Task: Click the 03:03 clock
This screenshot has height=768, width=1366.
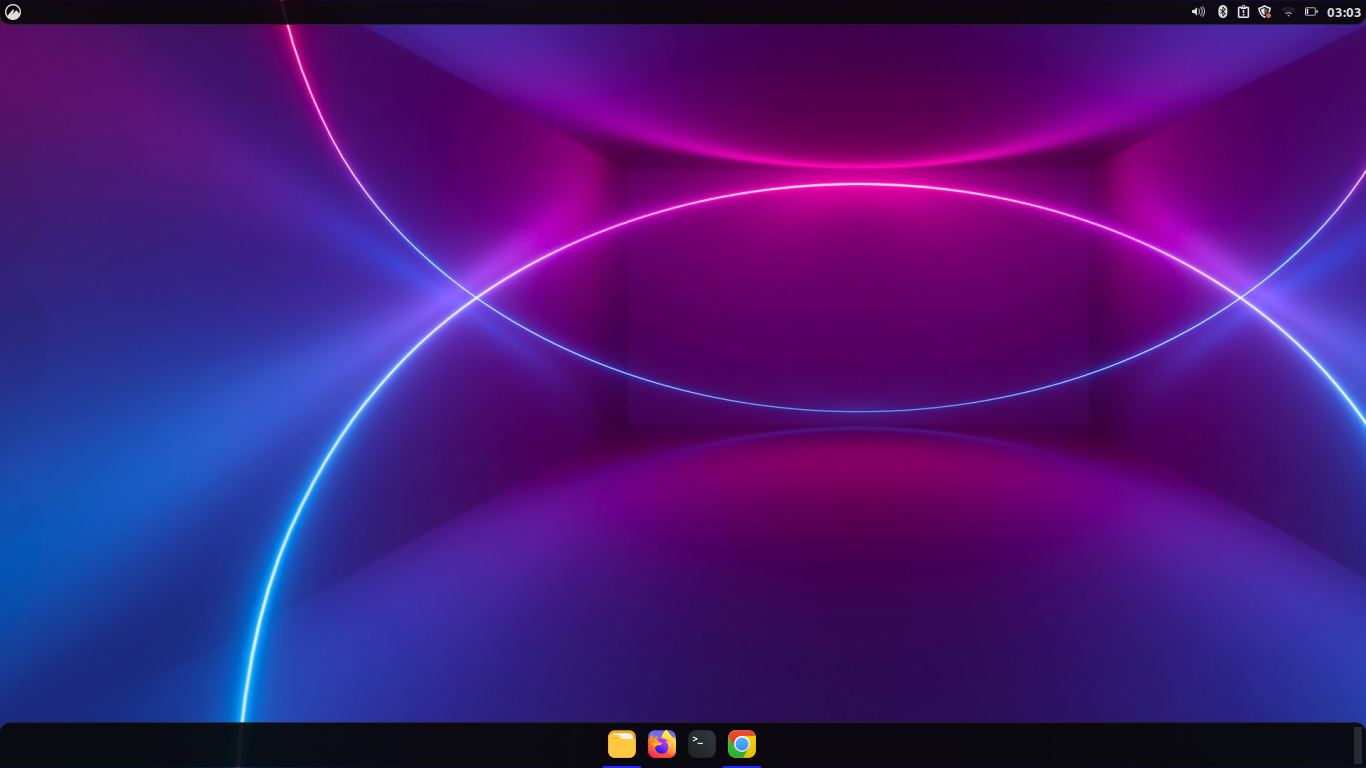Action: coord(1344,12)
